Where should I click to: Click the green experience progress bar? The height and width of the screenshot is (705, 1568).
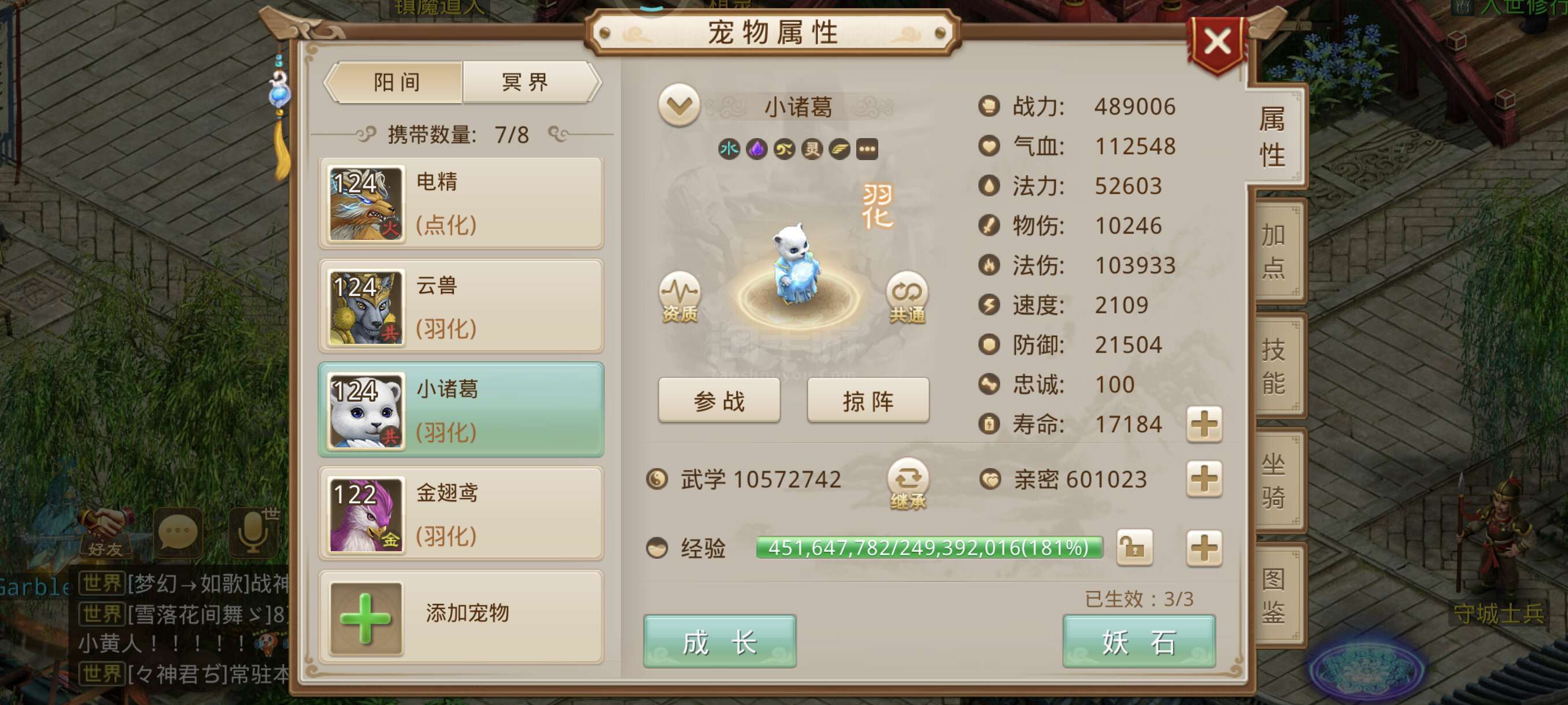(929, 547)
